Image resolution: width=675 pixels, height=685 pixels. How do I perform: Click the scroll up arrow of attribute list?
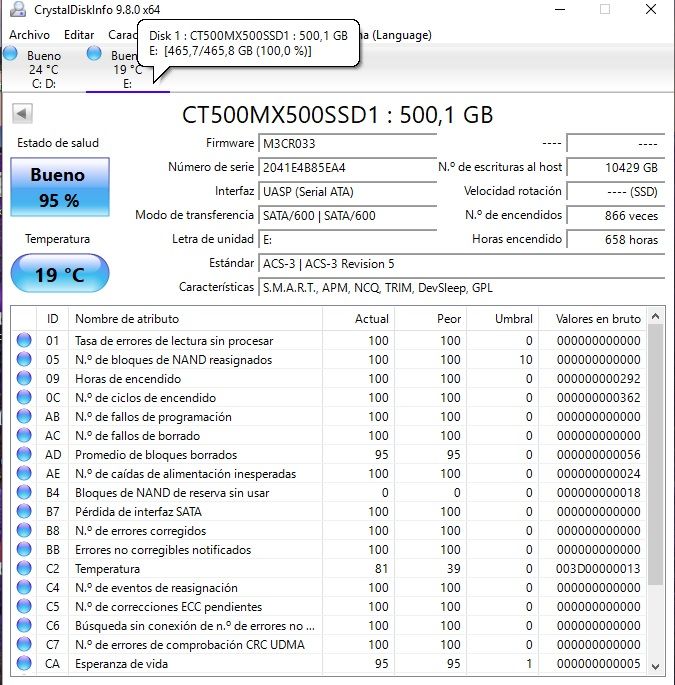tap(655, 316)
